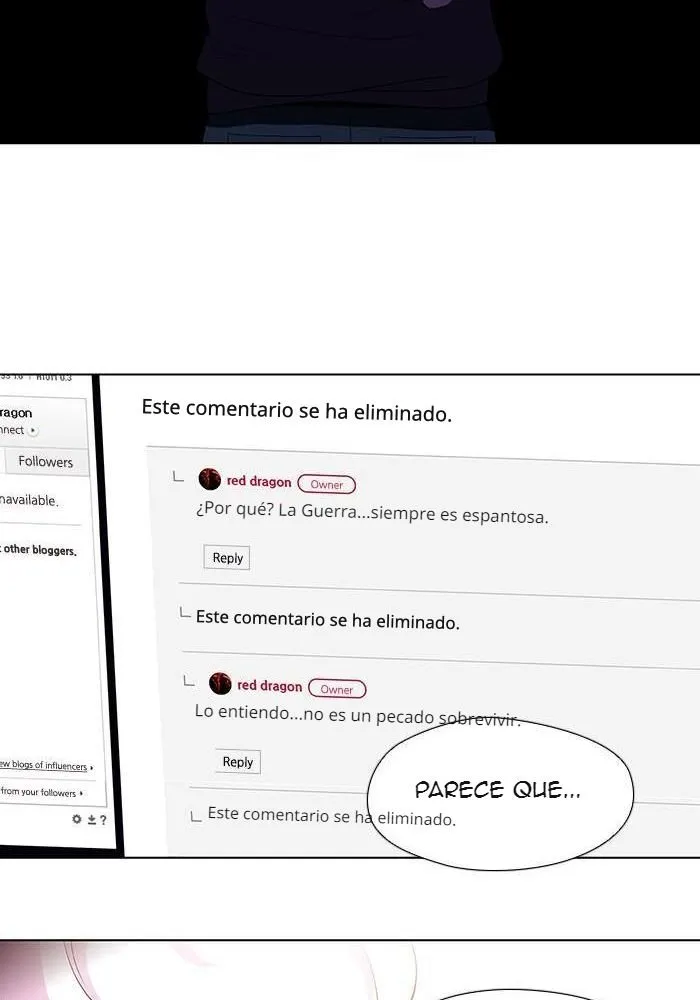This screenshot has width=700, height=1000.
Task: Expand the blogs of influencers arrow
Action: click(92, 767)
